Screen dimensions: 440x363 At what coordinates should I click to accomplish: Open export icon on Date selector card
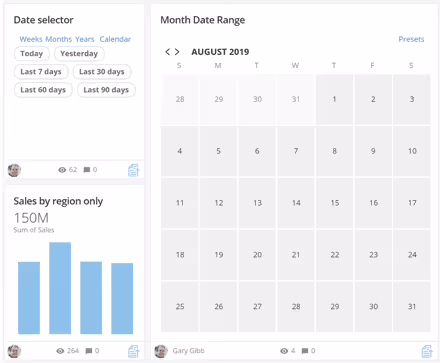pos(134,170)
